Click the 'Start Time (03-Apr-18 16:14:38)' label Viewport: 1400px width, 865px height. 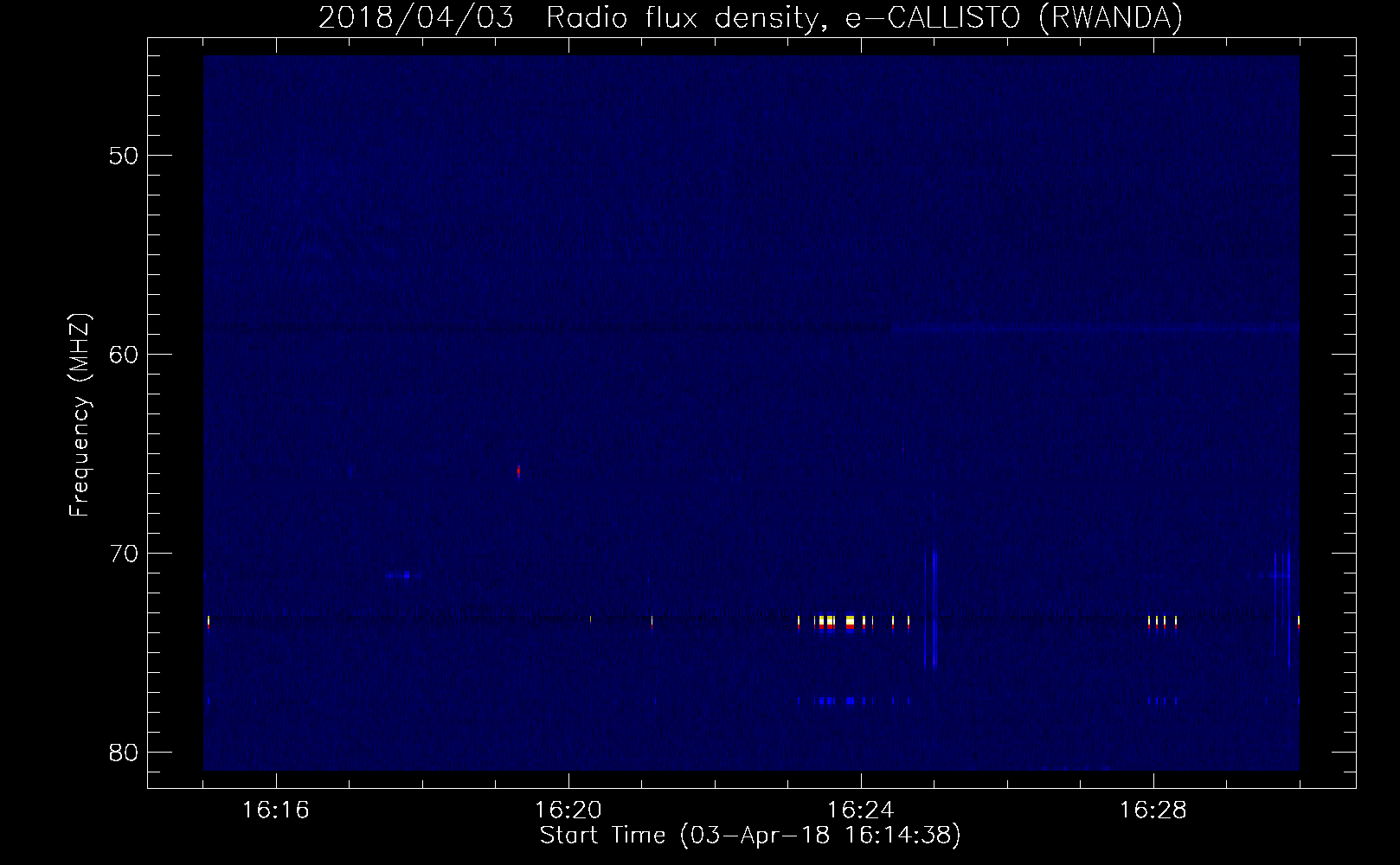(x=750, y=835)
